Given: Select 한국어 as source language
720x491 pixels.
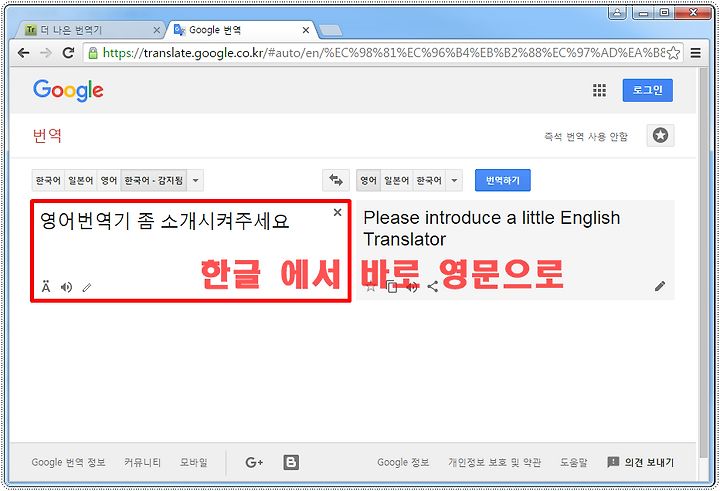Looking at the screenshot, I should 48,181.
